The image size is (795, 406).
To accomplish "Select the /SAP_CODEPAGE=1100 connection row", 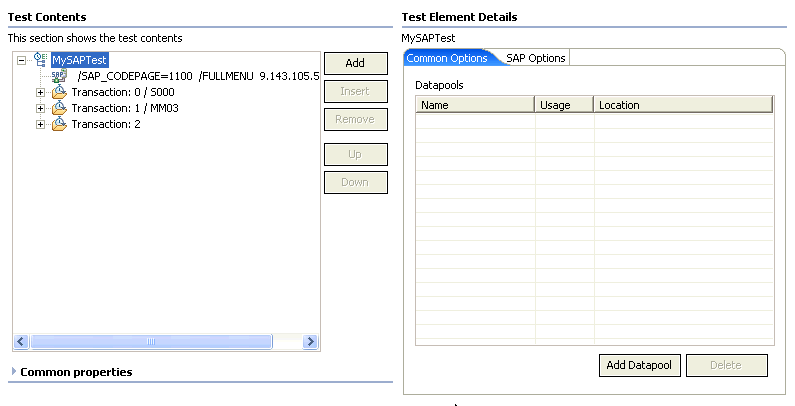I will (x=198, y=76).
